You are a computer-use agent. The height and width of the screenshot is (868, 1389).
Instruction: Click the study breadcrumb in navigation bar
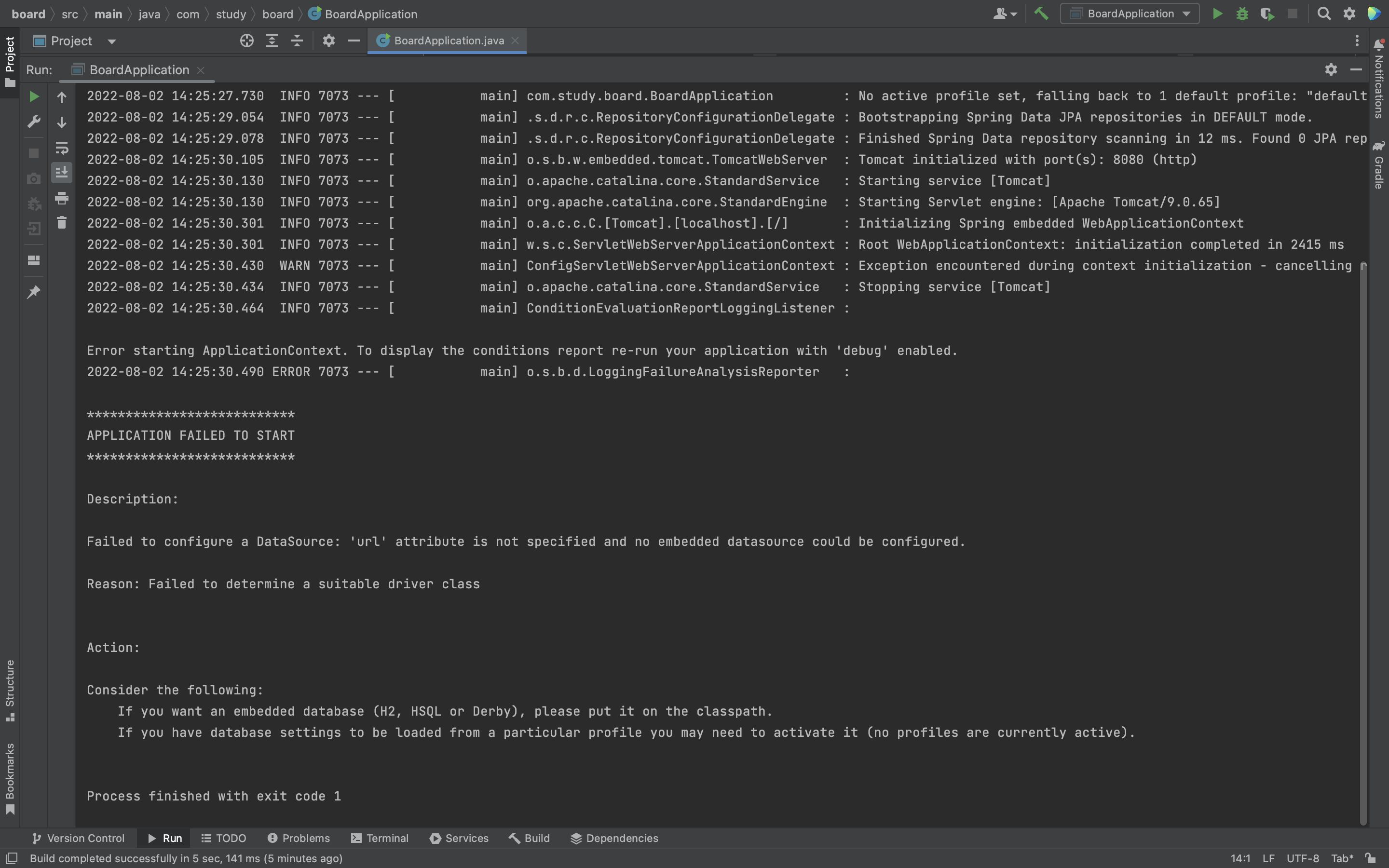tap(231, 14)
